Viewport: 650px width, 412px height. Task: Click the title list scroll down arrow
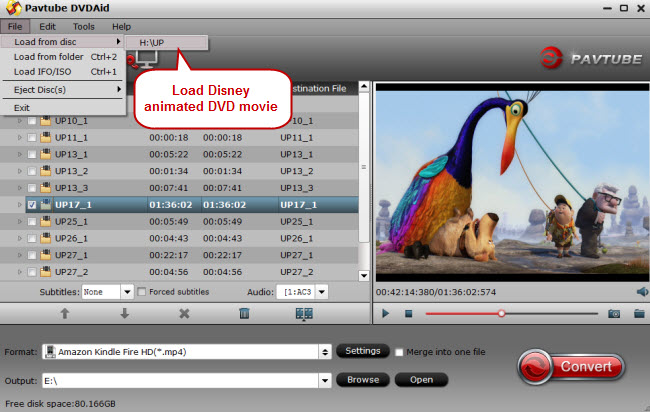[x=364, y=276]
